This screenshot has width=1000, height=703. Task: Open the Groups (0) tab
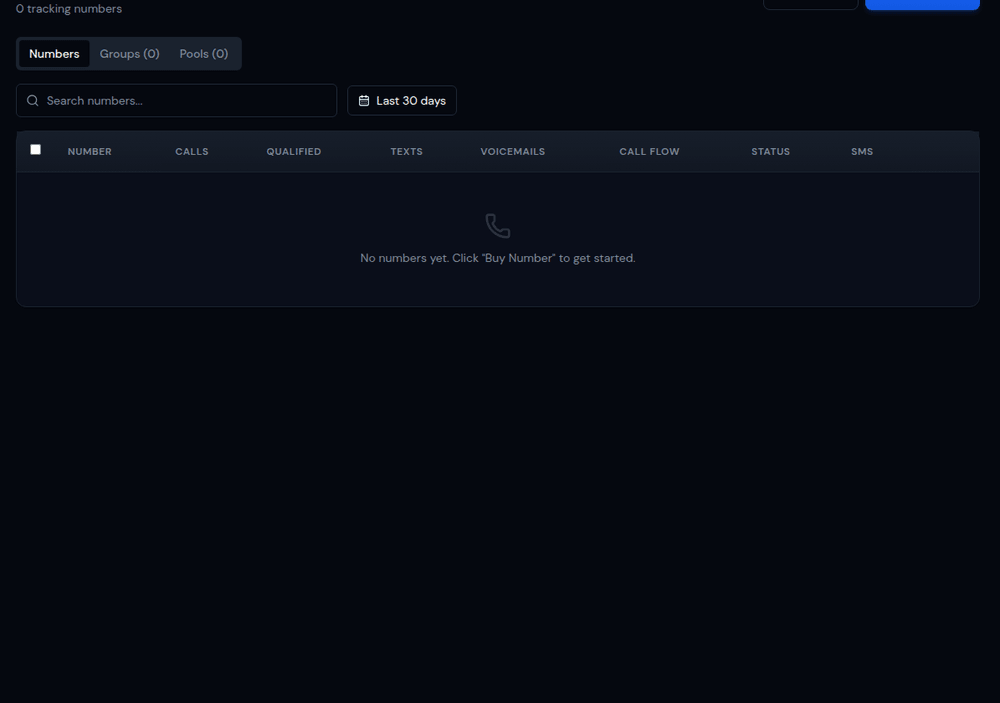[x=129, y=54]
